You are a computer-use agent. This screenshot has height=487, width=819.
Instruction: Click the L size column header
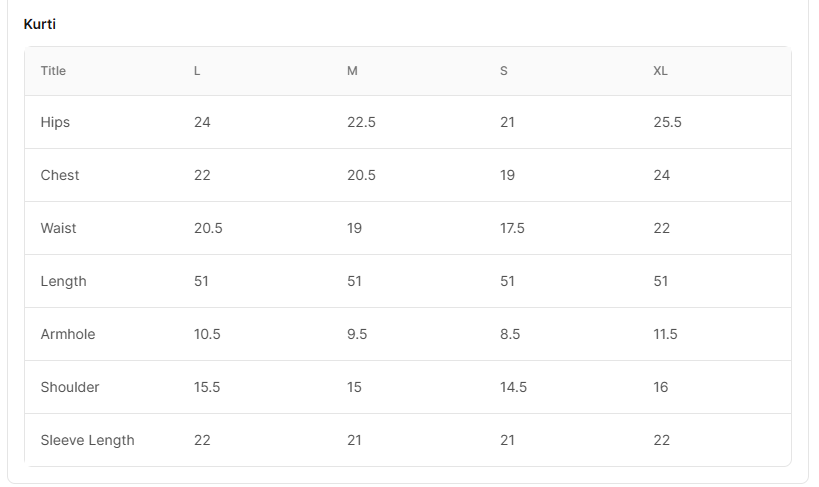[197, 71]
